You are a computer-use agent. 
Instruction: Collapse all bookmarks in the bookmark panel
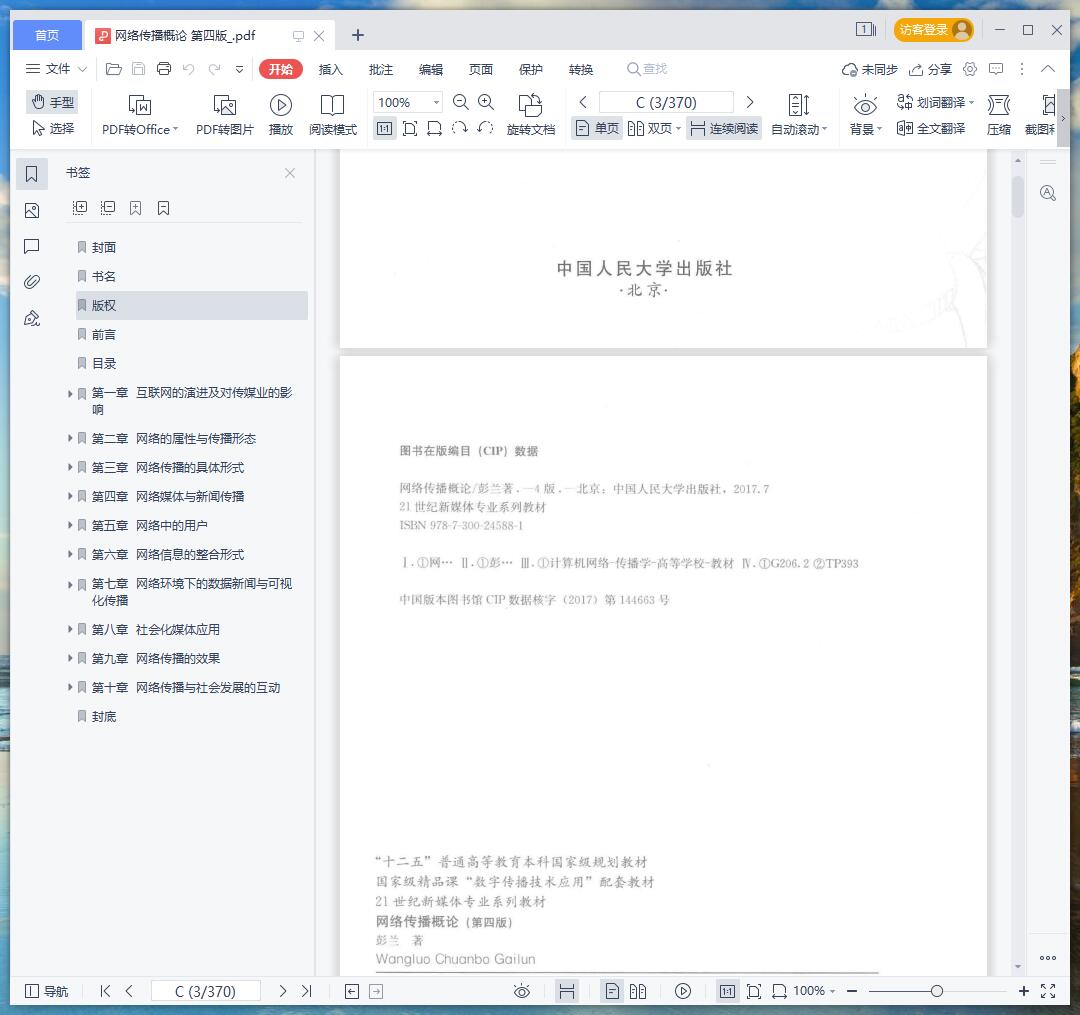point(107,208)
